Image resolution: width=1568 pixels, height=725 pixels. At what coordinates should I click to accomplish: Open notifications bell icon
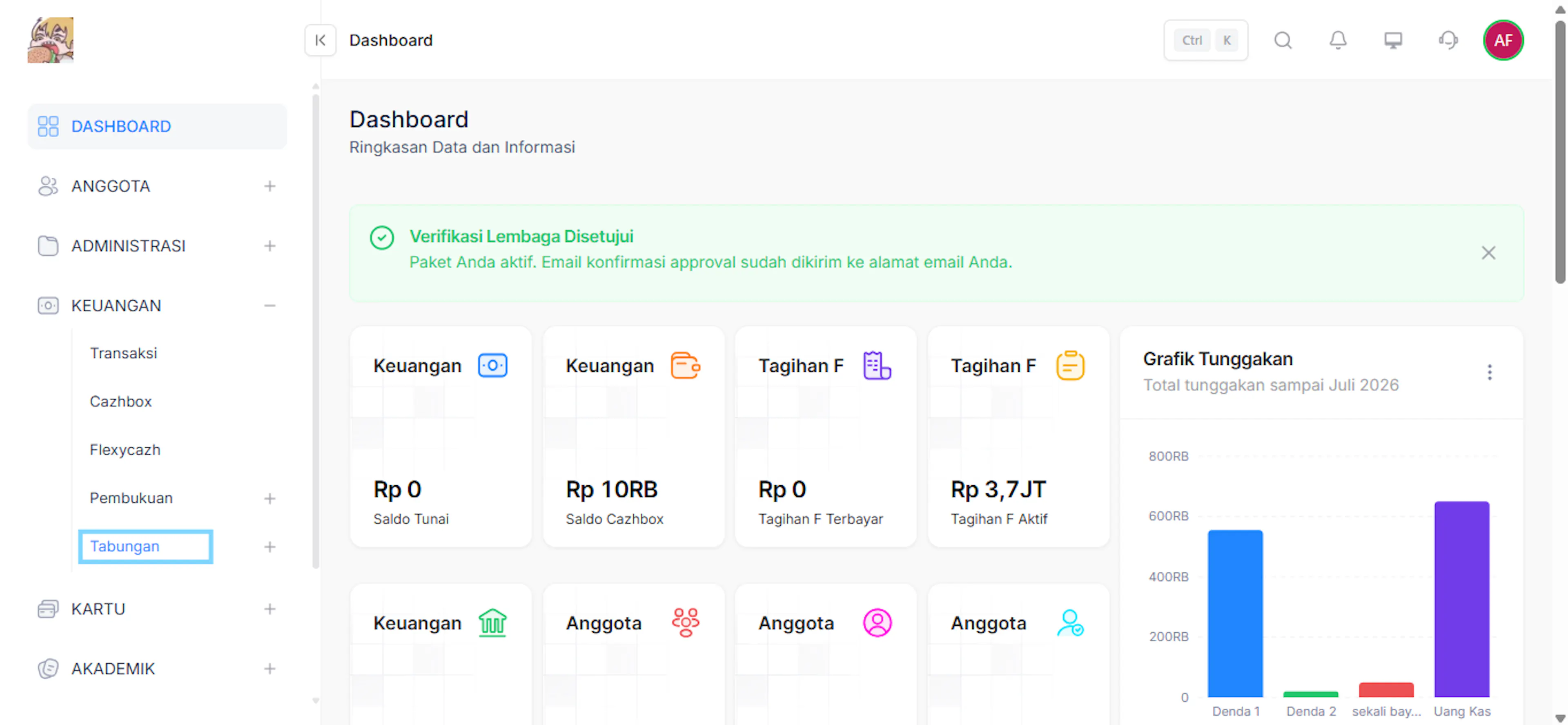click(1337, 40)
